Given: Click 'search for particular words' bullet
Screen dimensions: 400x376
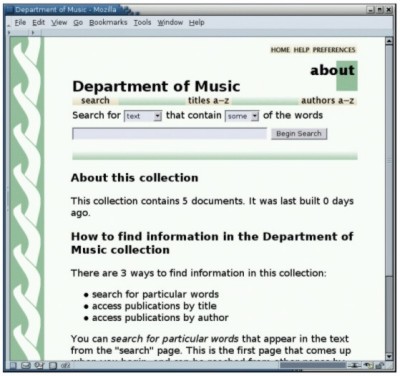Looking at the screenshot, I should [155, 294].
